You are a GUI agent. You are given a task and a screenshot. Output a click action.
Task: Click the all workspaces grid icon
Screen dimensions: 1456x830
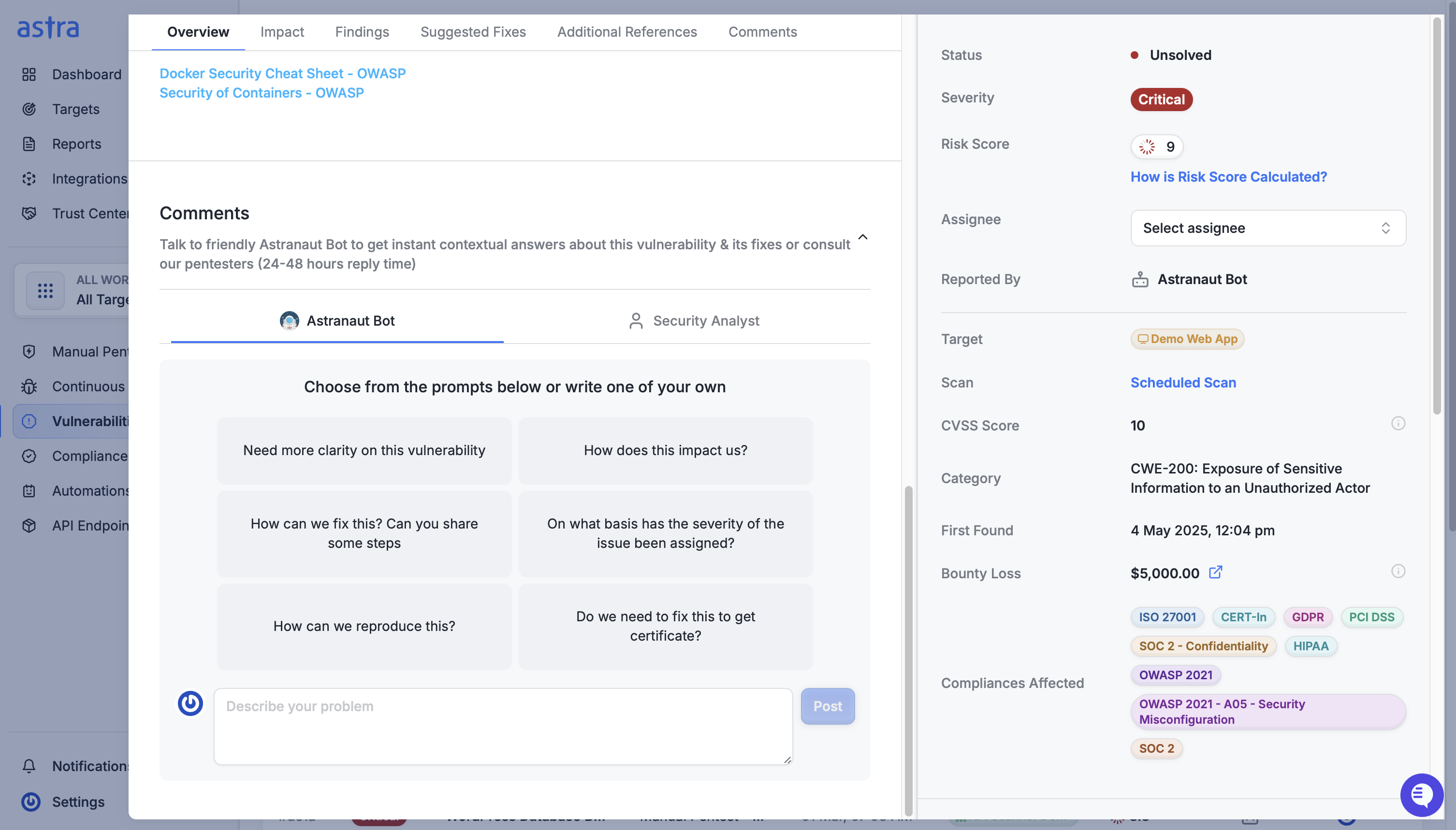tap(45, 291)
